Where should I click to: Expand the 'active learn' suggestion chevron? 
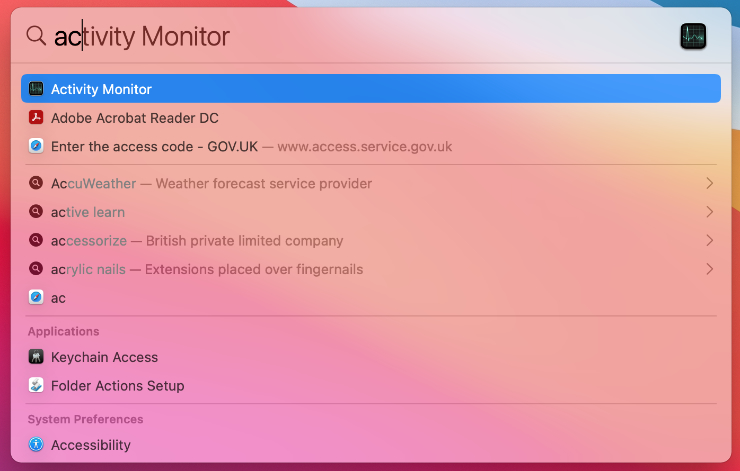tap(709, 212)
